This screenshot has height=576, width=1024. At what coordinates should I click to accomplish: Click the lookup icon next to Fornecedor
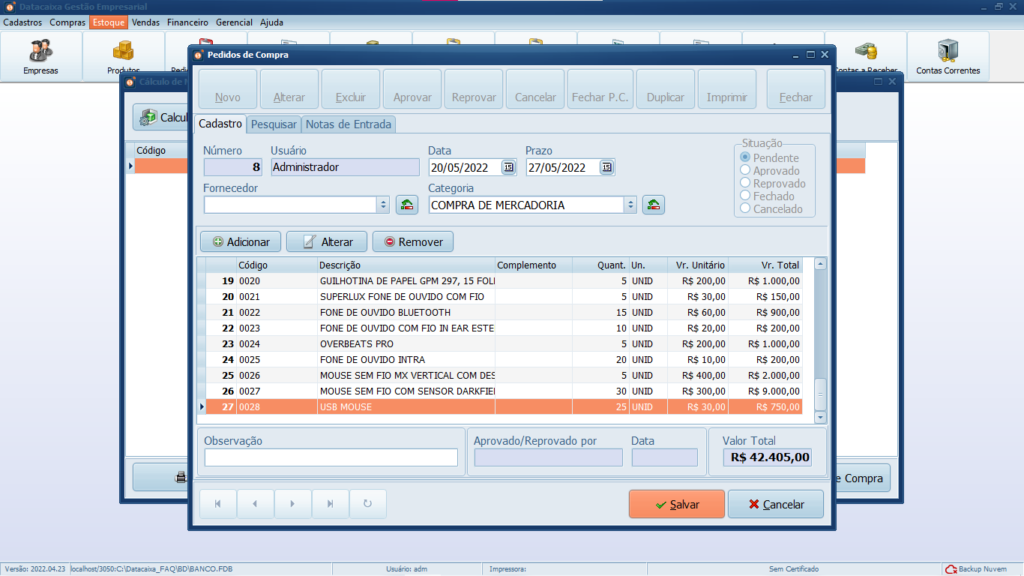click(x=407, y=205)
